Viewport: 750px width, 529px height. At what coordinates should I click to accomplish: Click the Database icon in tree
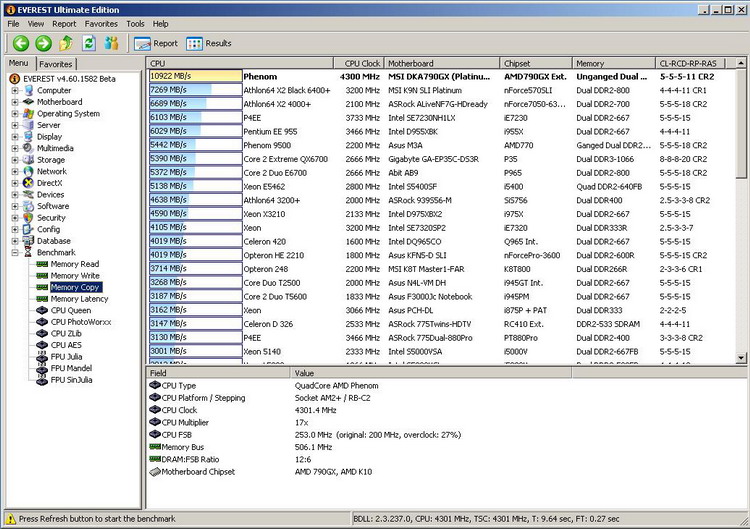click(x=28, y=241)
